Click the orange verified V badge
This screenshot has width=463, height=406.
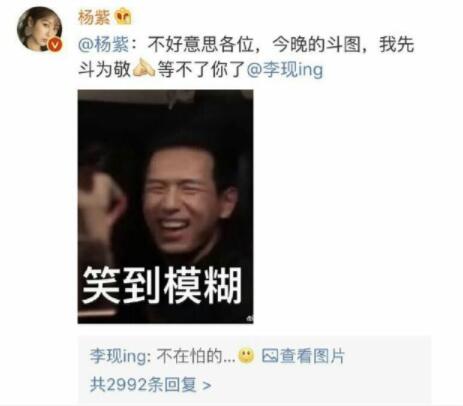coord(56,45)
